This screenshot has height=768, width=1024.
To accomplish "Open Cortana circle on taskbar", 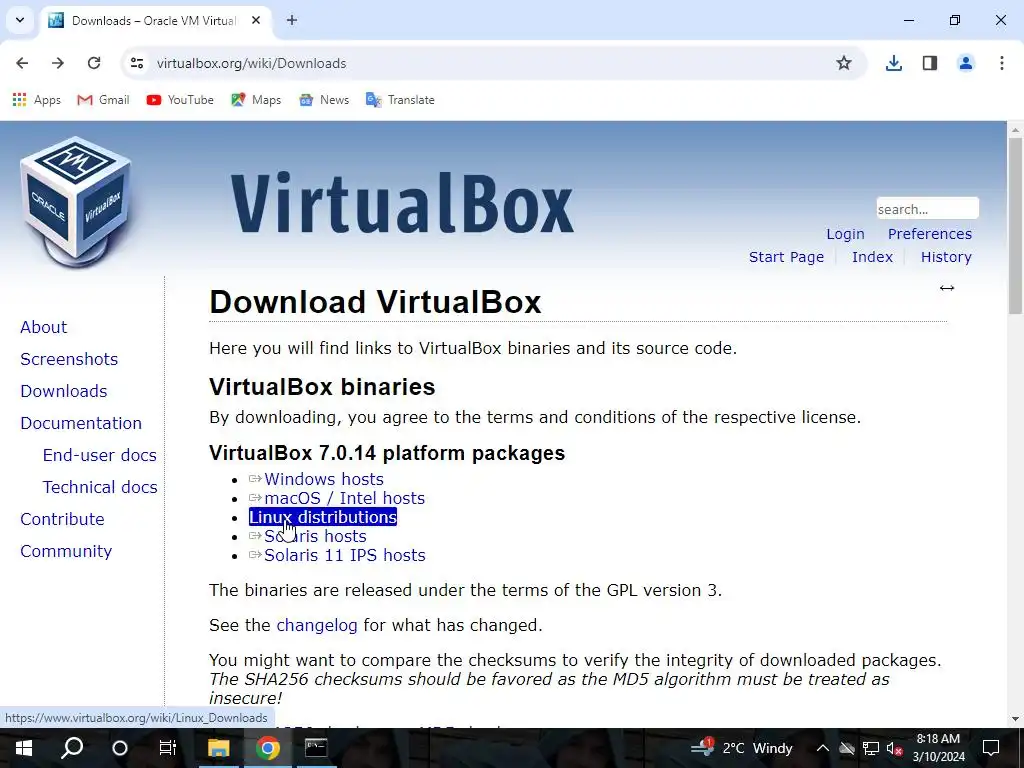I will tap(120, 748).
